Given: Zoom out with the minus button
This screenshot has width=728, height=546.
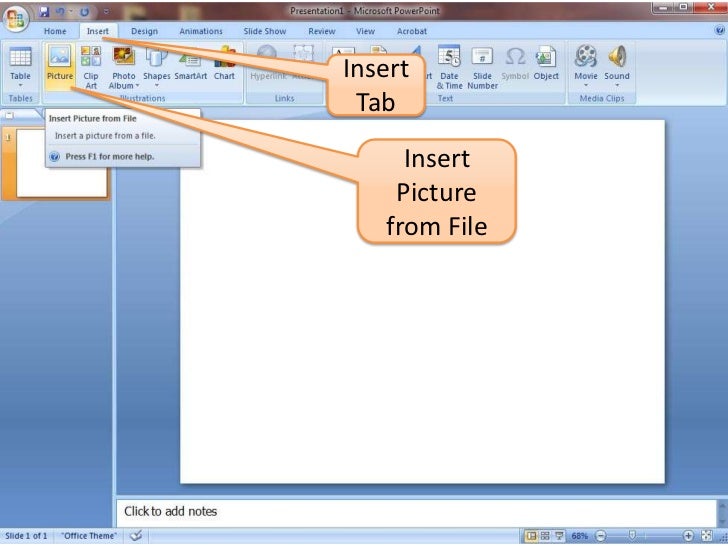Looking at the screenshot, I should (x=600, y=536).
